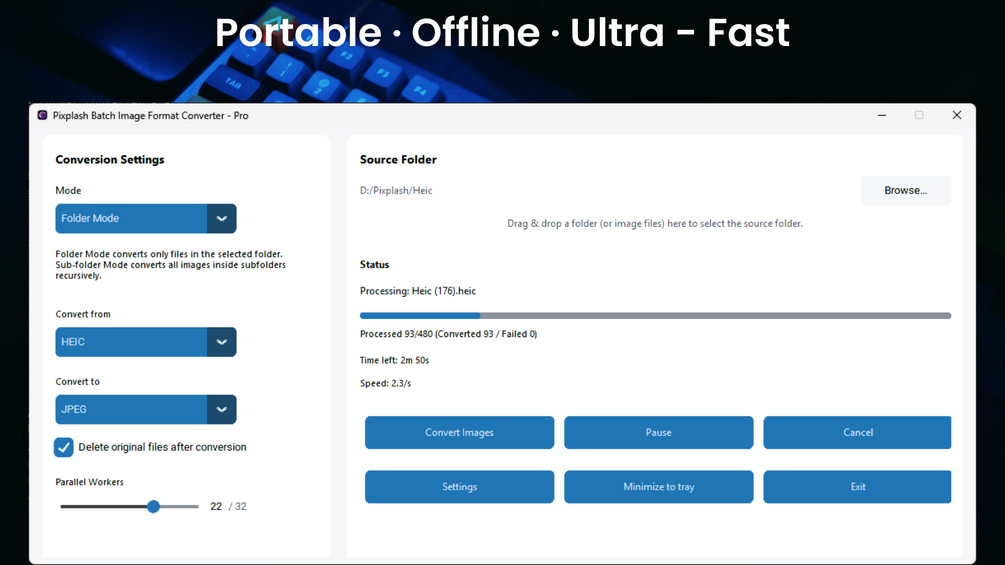Start conversion with Convert Images button
1005x565 pixels.
(460, 432)
